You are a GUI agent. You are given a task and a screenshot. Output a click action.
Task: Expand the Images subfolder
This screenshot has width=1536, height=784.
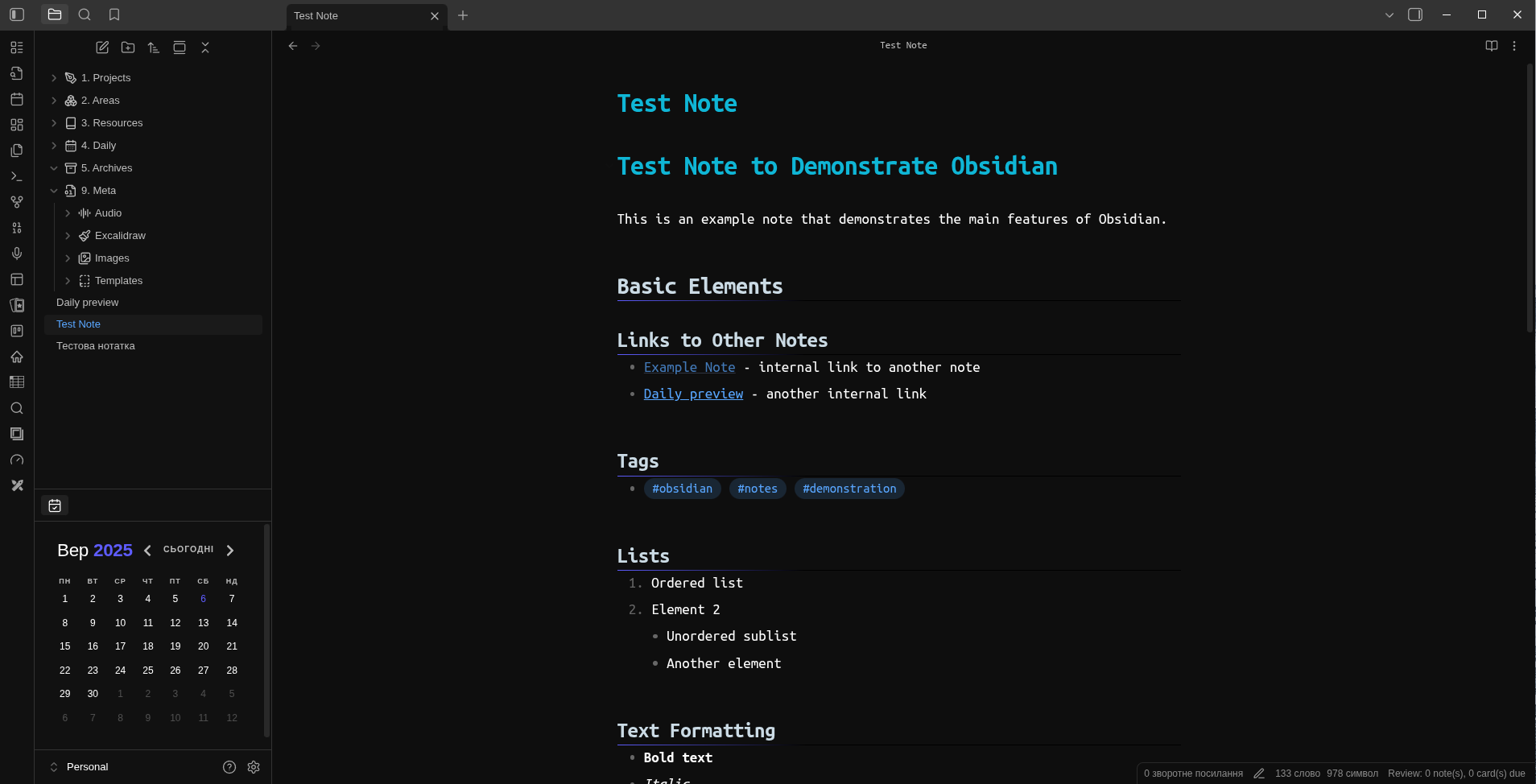point(68,258)
